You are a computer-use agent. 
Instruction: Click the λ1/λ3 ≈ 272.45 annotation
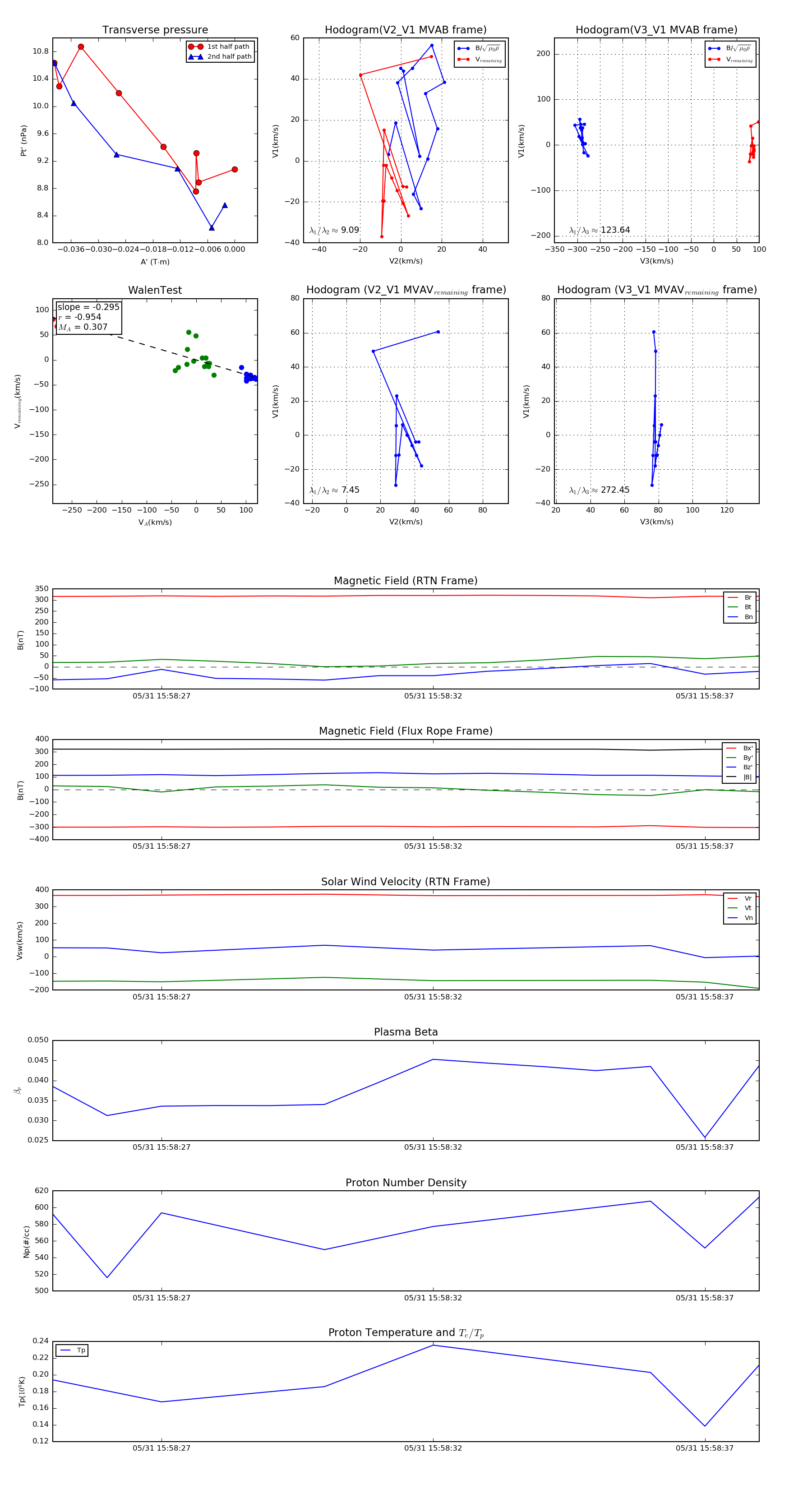(x=600, y=490)
